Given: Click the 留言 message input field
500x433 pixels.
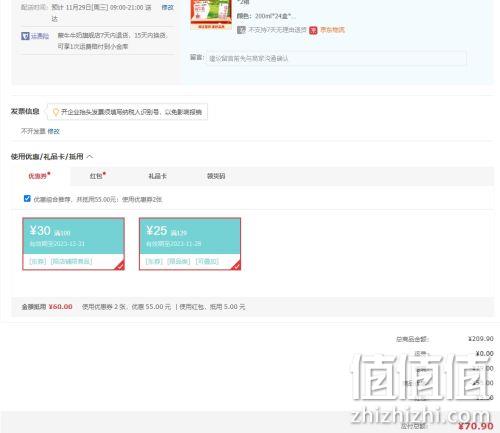Looking at the screenshot, I should (336, 59).
